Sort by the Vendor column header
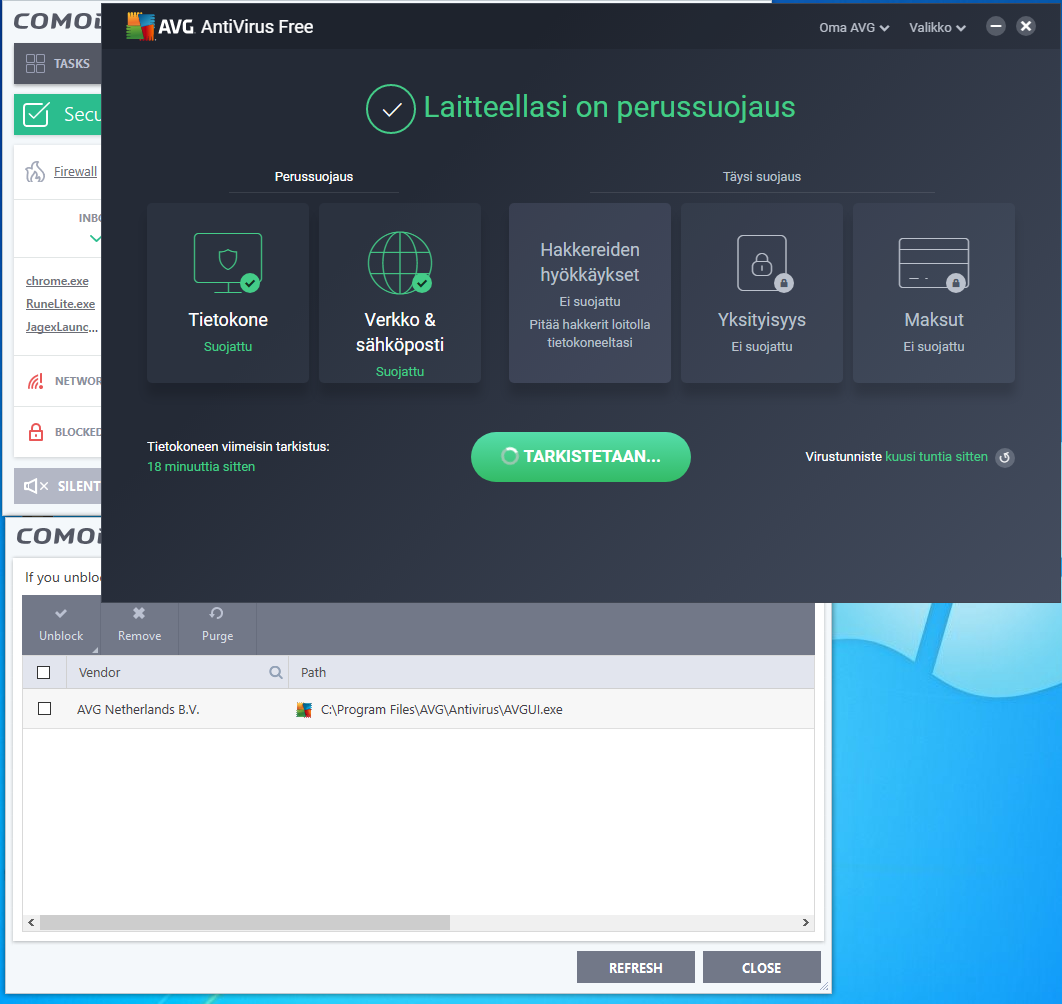The image size is (1062, 1004). point(100,673)
